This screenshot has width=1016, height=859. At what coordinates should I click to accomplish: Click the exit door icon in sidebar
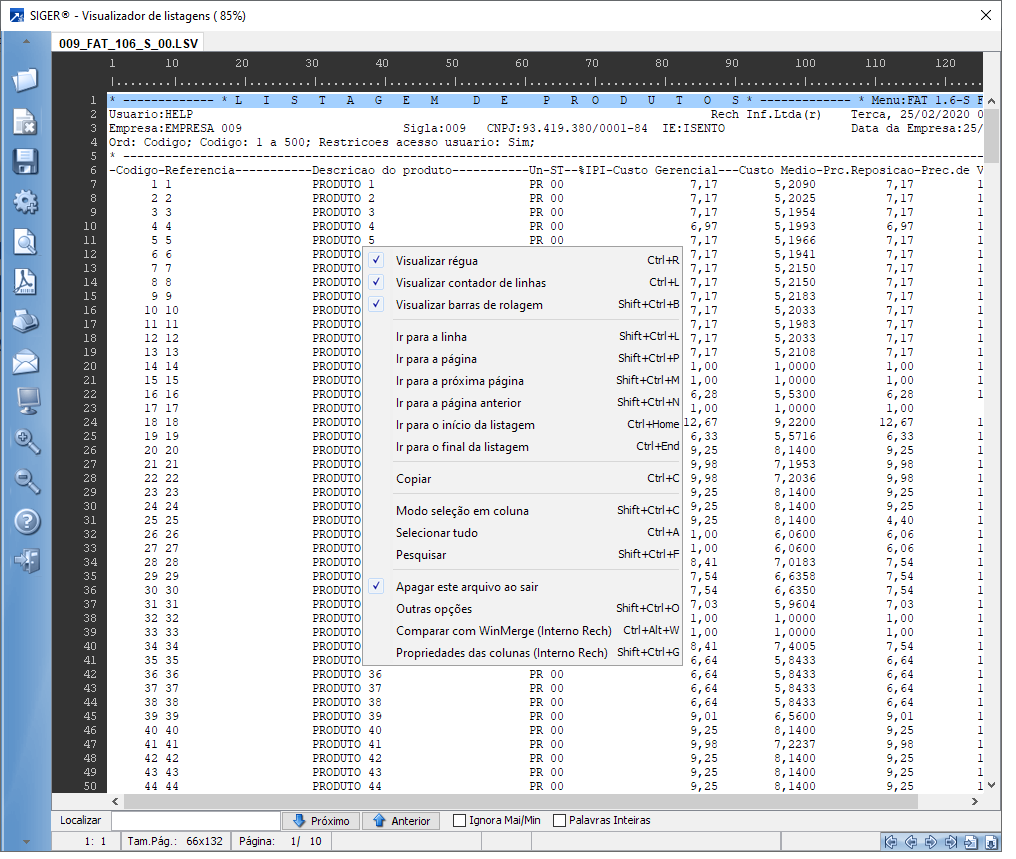click(x=25, y=561)
